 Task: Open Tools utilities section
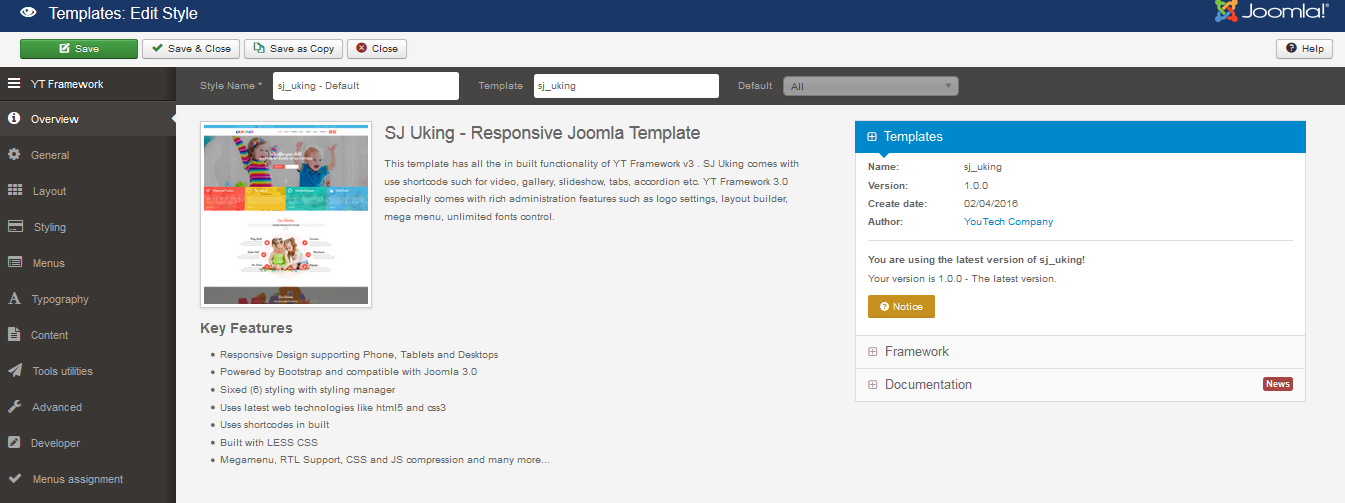tap(88, 371)
